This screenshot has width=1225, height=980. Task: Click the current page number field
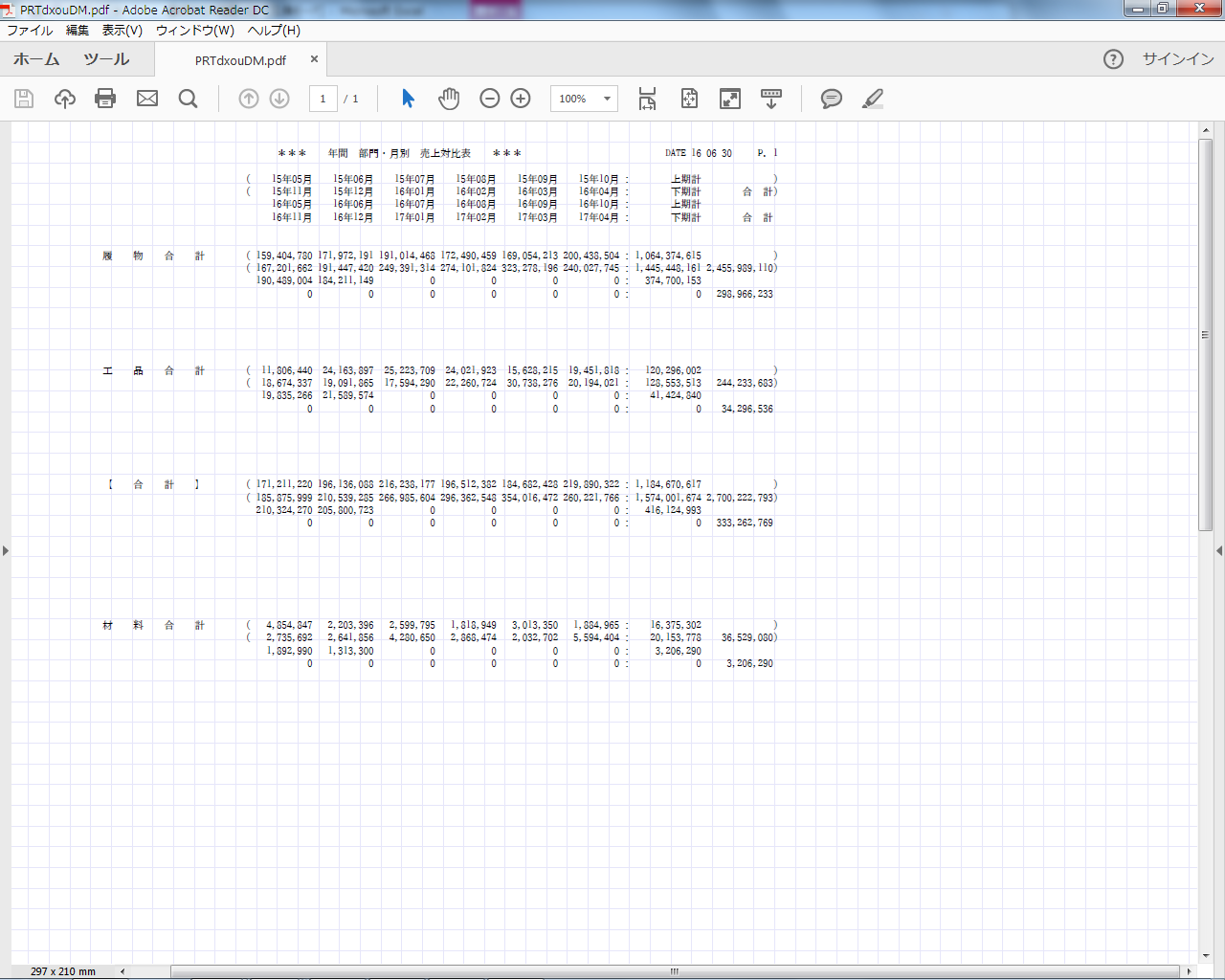323,99
